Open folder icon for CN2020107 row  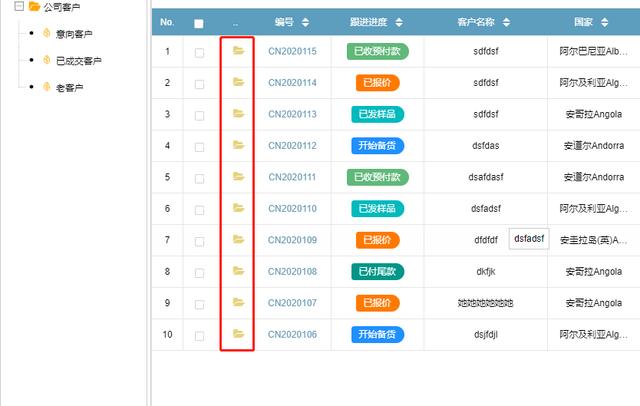(238, 302)
